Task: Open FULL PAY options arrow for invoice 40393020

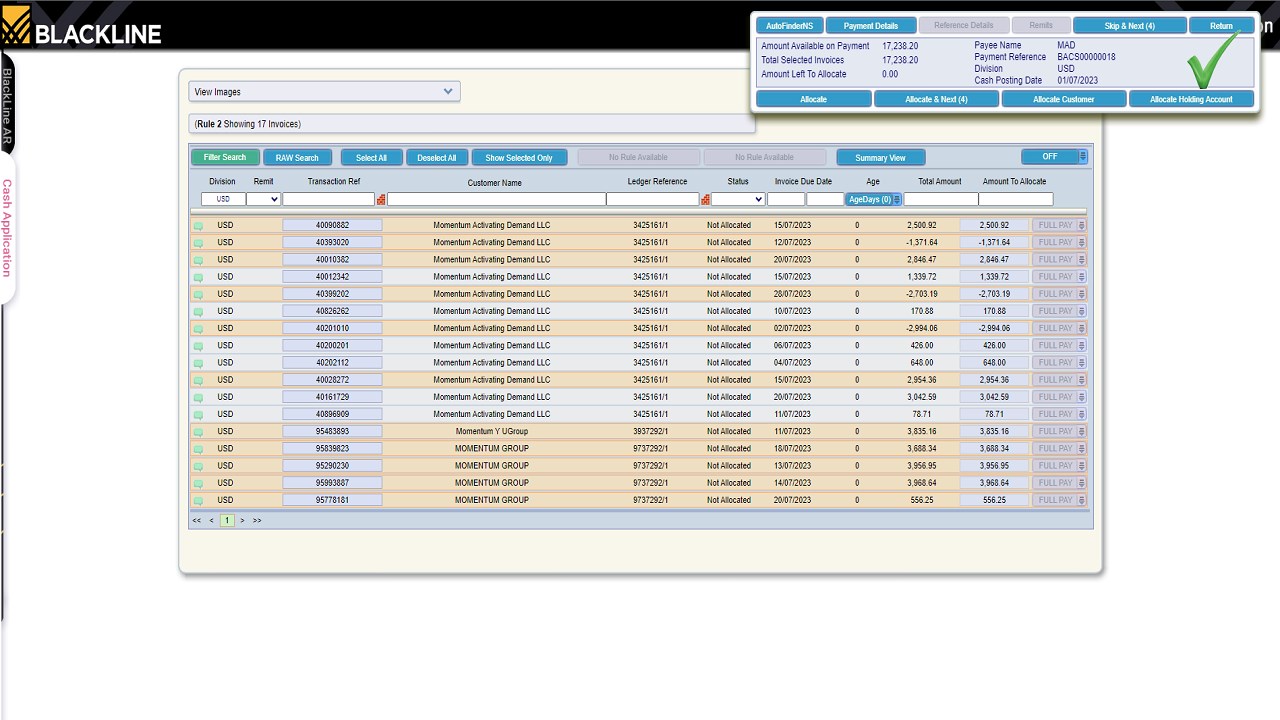Action: (x=1081, y=243)
